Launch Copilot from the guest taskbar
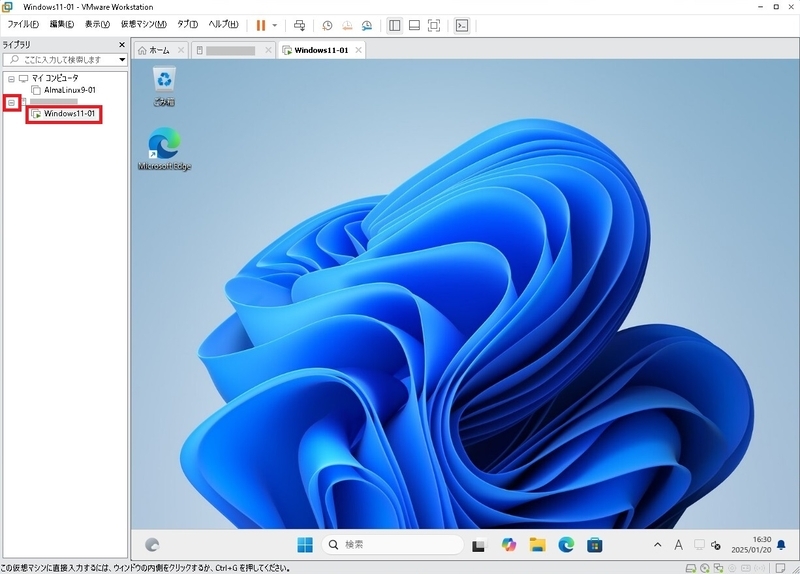 pos(508,545)
